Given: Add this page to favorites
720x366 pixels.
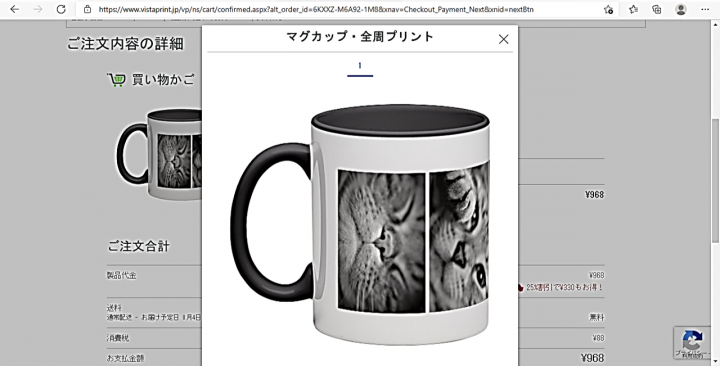Looking at the screenshot, I should tap(608, 9).
